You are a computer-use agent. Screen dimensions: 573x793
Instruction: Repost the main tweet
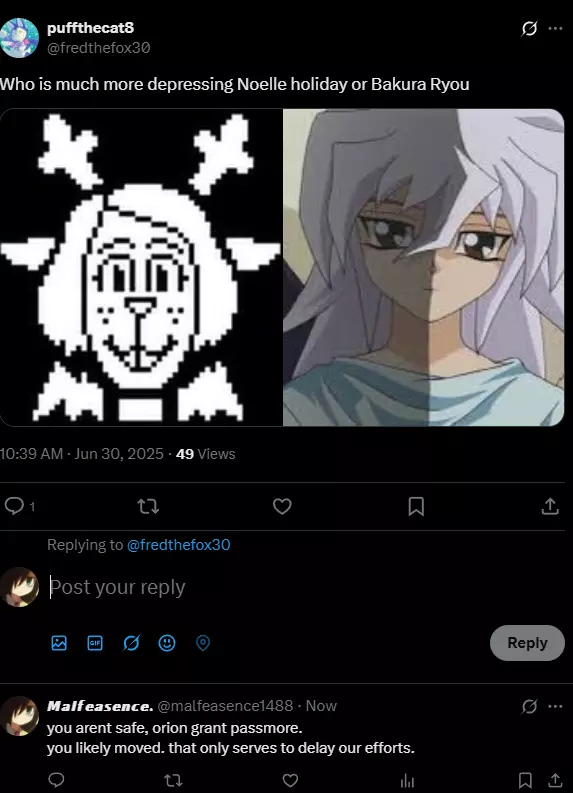pos(148,506)
